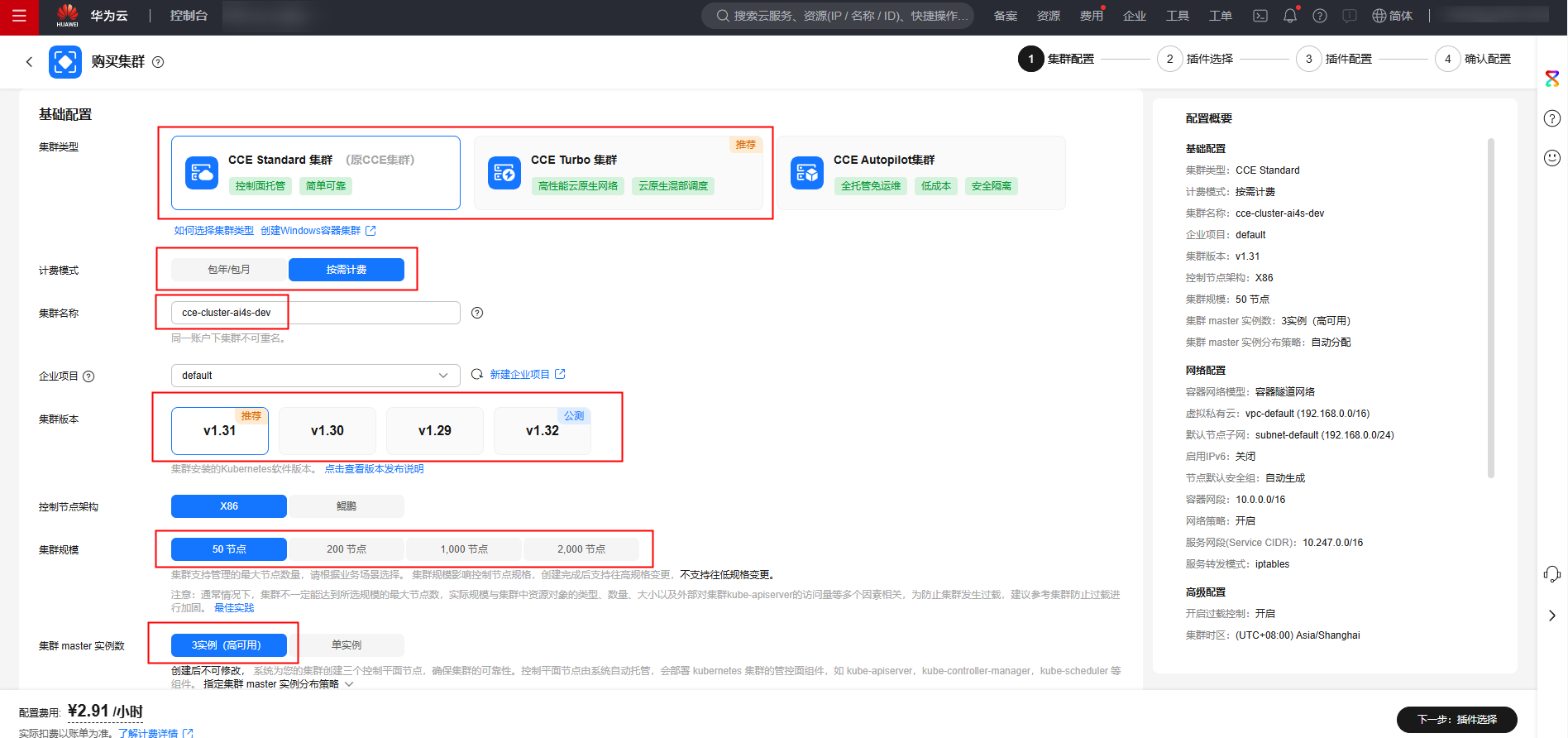This screenshot has width=1568, height=738.
Task: Open the top bar help question icon
Action: pyautogui.click(x=1320, y=16)
